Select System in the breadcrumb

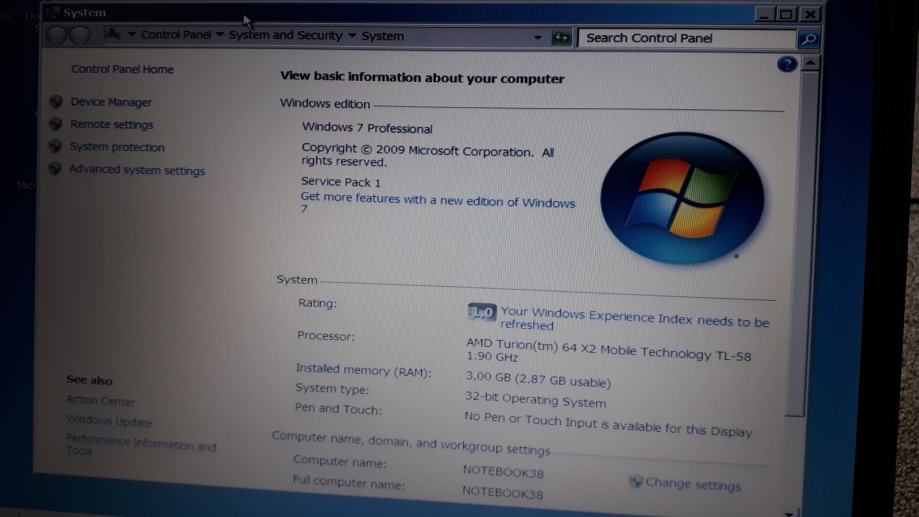tap(383, 36)
